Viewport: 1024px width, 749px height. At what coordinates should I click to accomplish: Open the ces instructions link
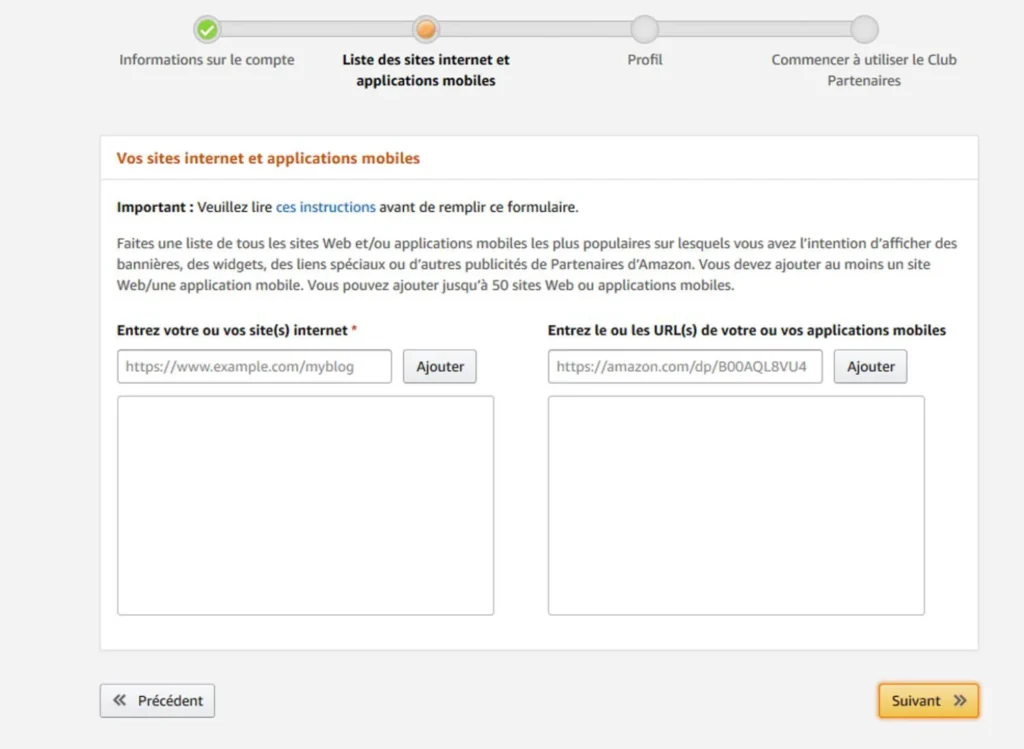tap(325, 207)
